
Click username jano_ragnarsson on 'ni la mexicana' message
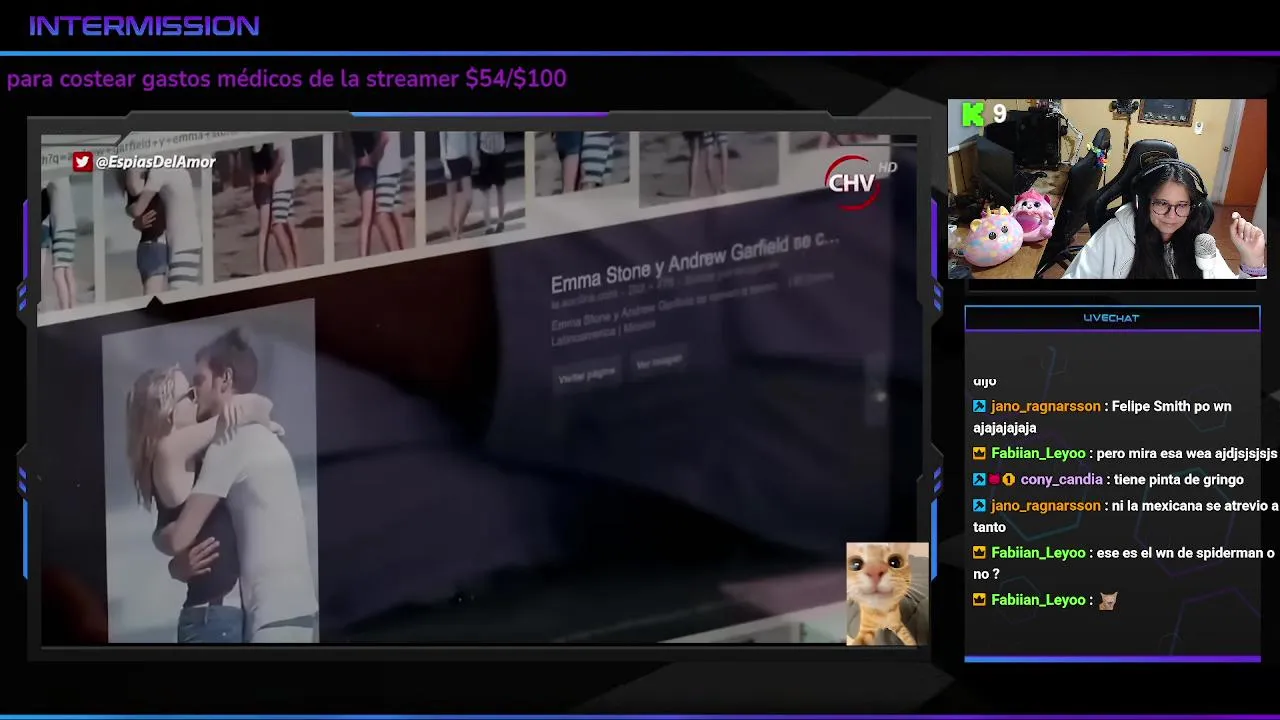point(1046,505)
